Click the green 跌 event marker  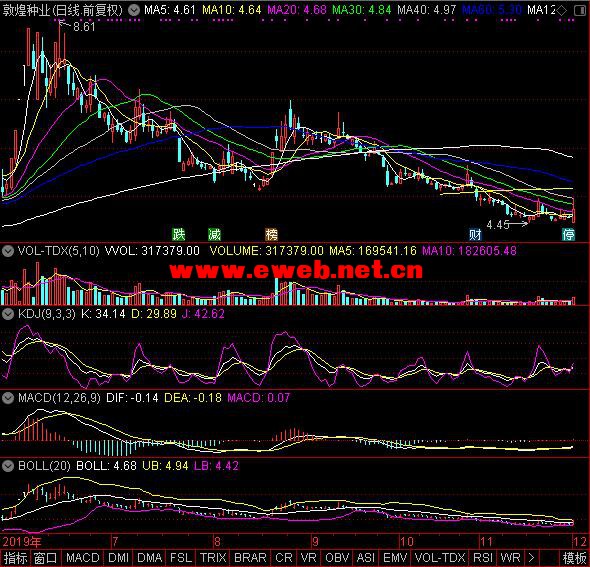click(x=179, y=234)
